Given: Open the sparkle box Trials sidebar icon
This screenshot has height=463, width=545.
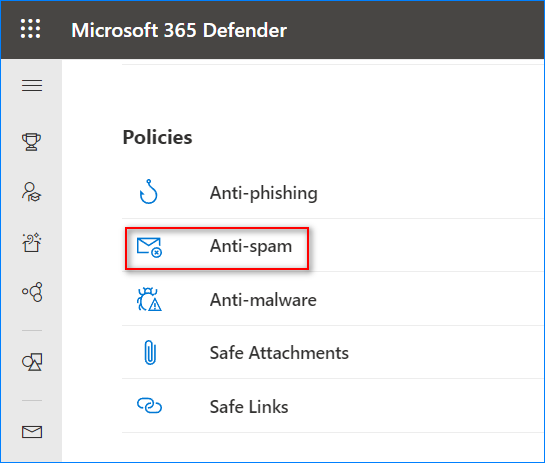Looking at the screenshot, I should [32, 243].
